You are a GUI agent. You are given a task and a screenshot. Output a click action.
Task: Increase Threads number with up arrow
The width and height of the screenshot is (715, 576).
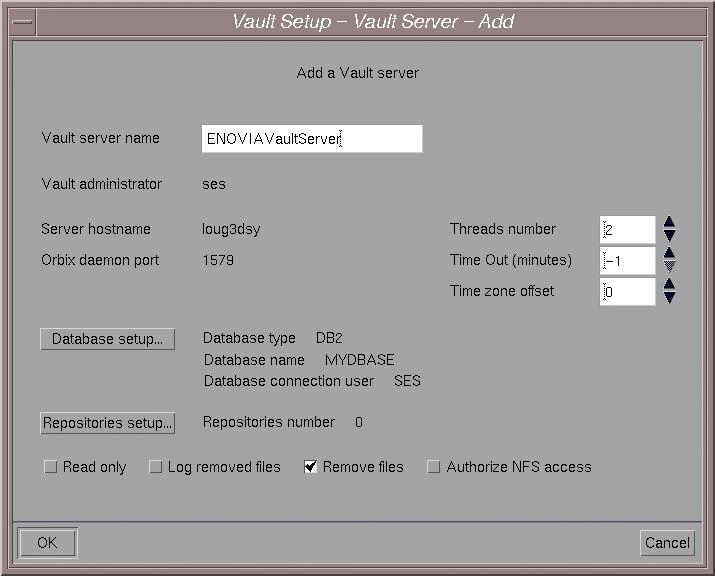pos(670,223)
